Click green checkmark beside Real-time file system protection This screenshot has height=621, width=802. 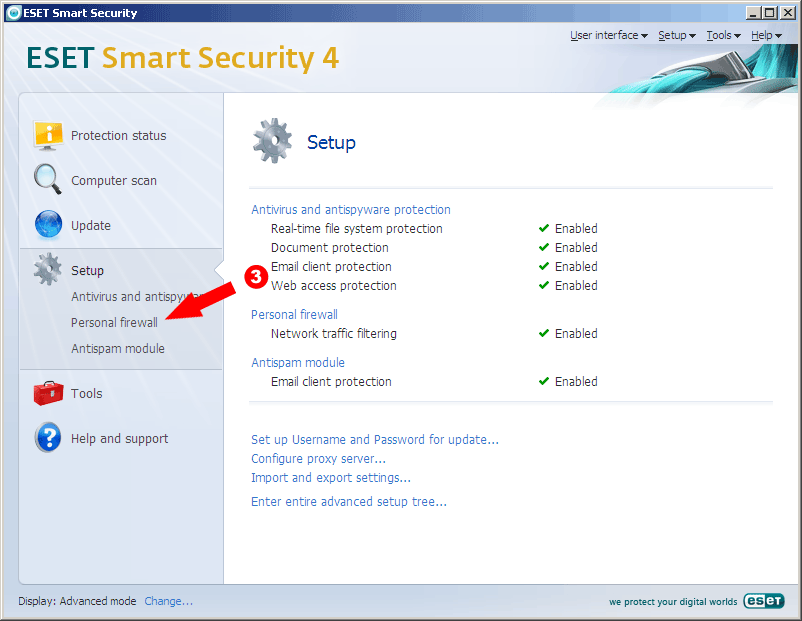point(544,228)
